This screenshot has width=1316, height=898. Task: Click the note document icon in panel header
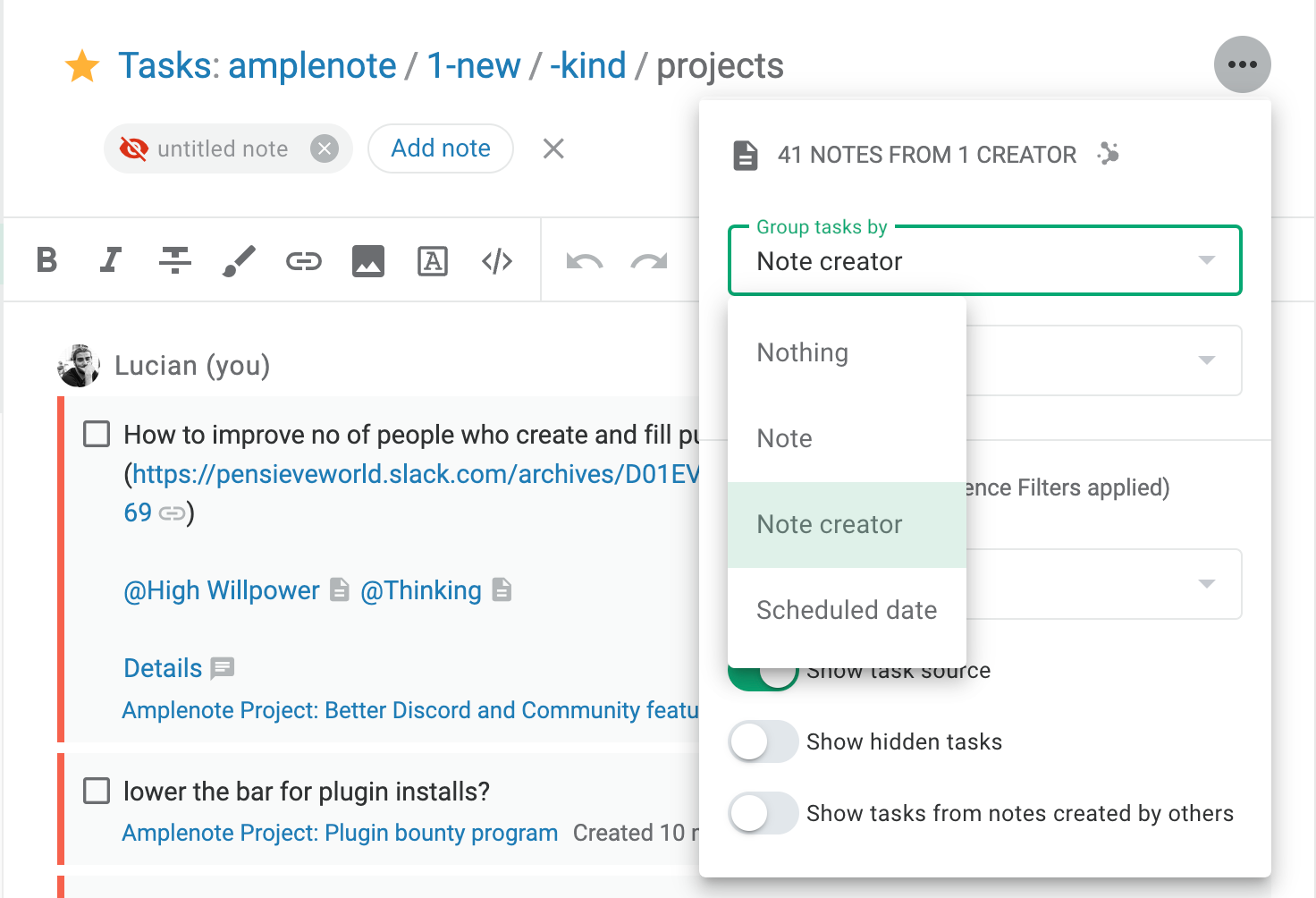coord(745,155)
